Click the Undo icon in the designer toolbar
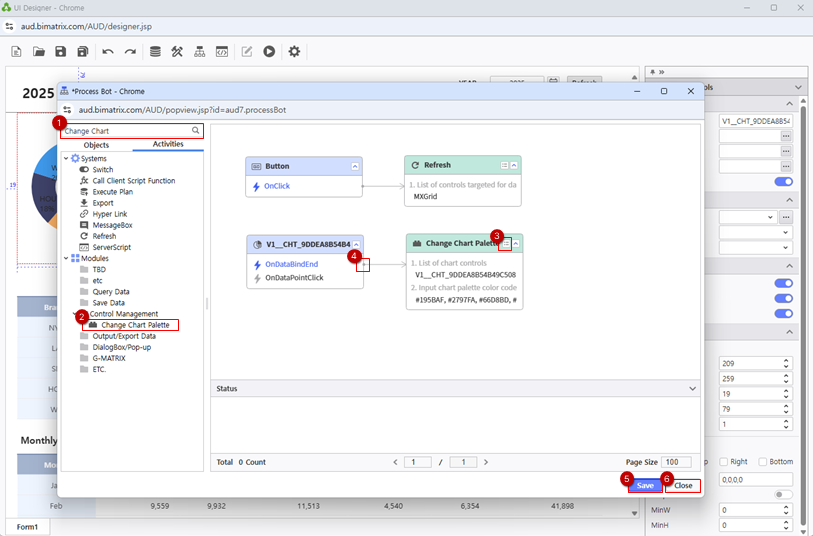Screen dimensions: 813x536 point(108,51)
